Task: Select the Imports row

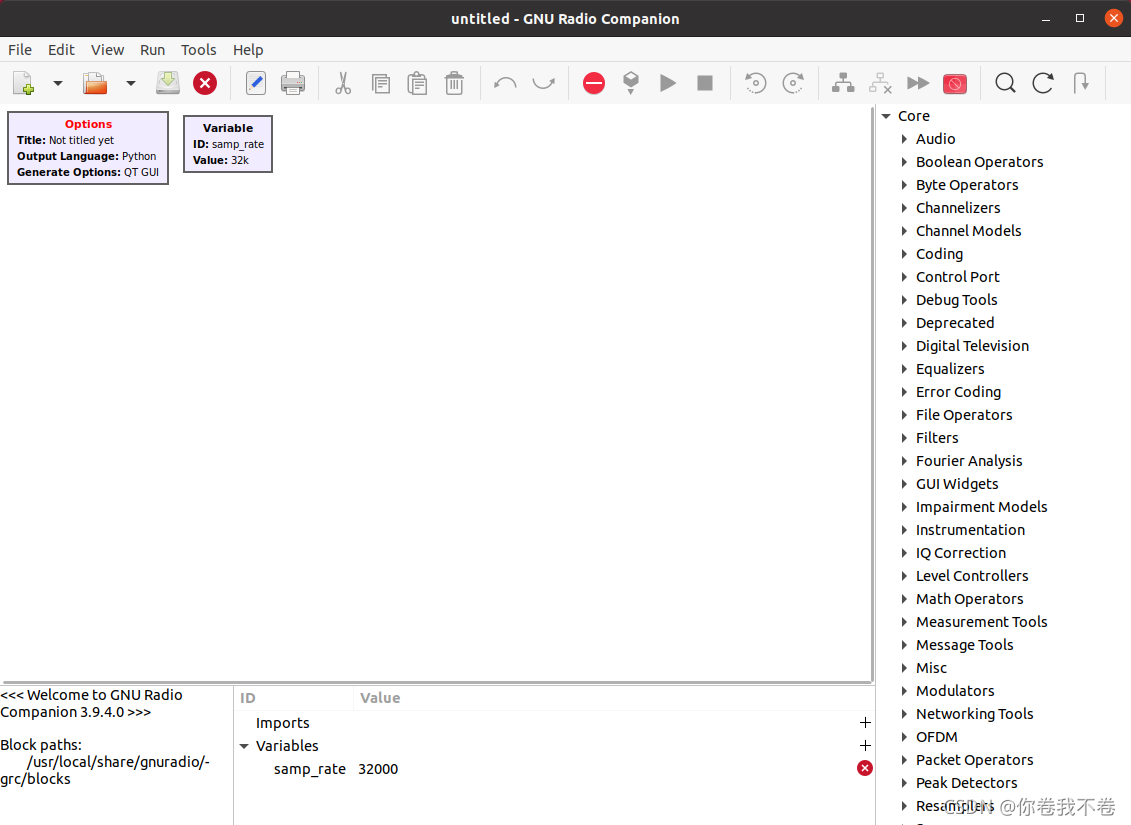Action: pos(554,723)
